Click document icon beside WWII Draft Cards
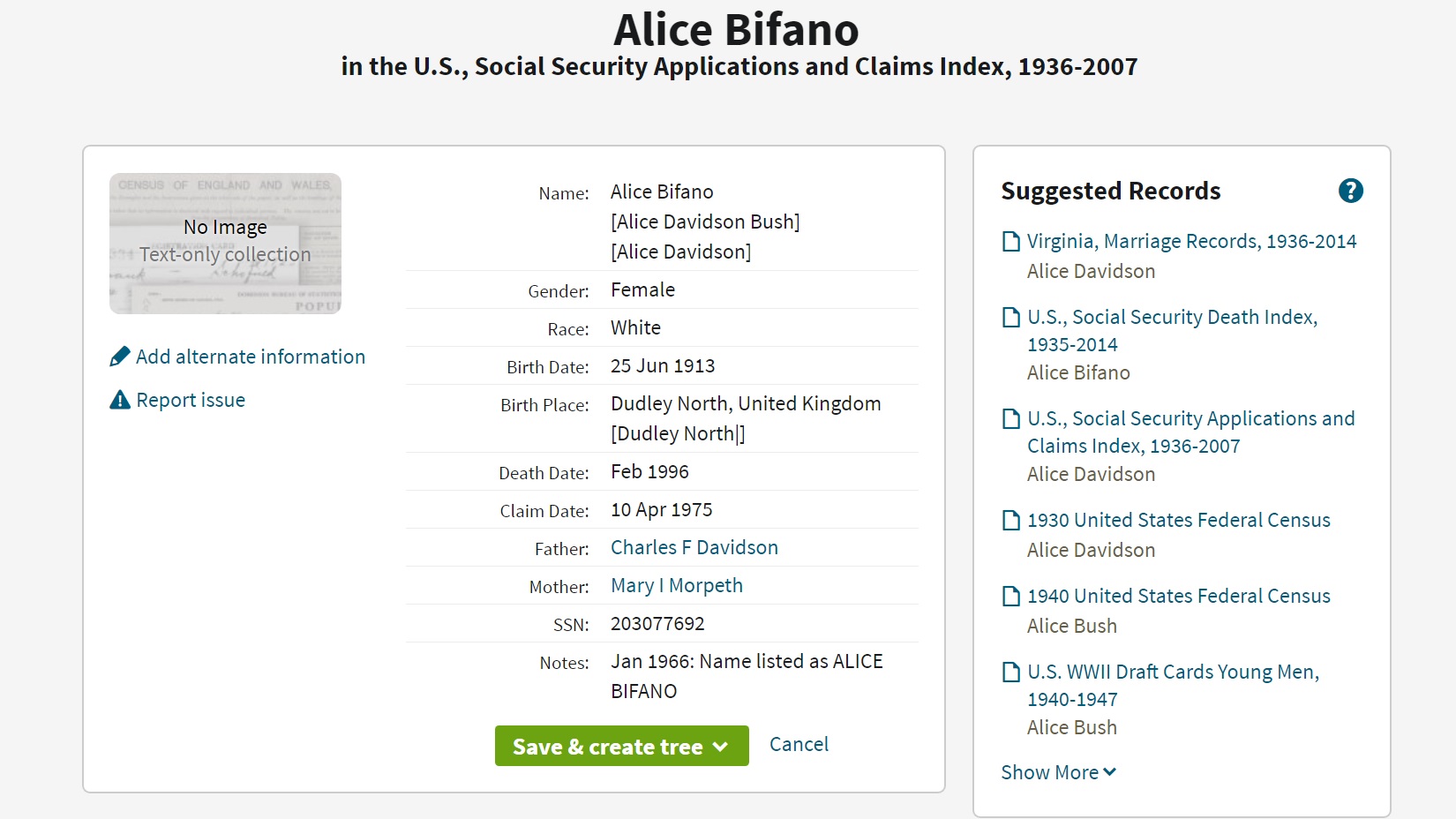The height and width of the screenshot is (819, 1456). (x=1011, y=672)
